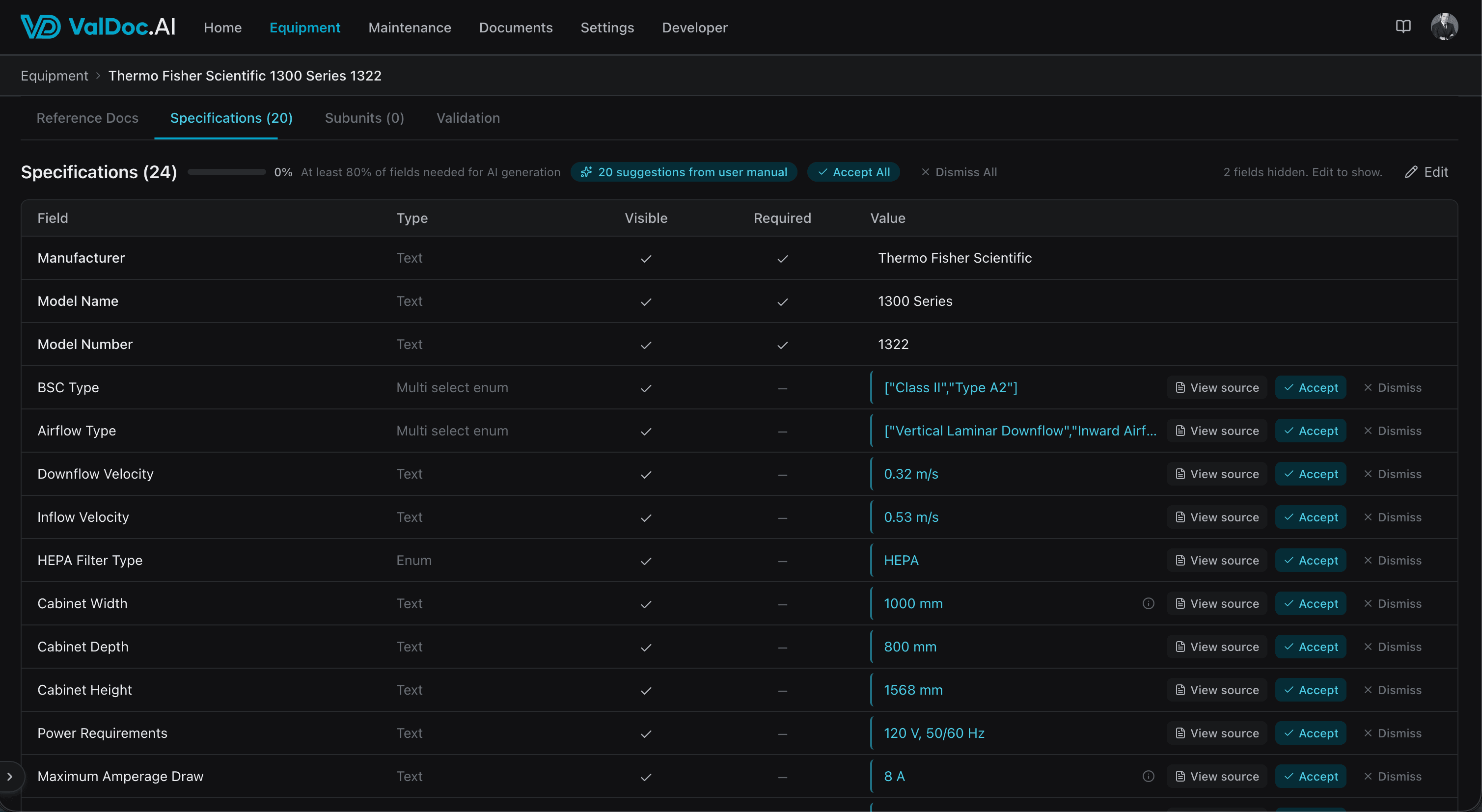The image size is (1482, 812).
Task: Open the Developer menu
Action: (694, 27)
